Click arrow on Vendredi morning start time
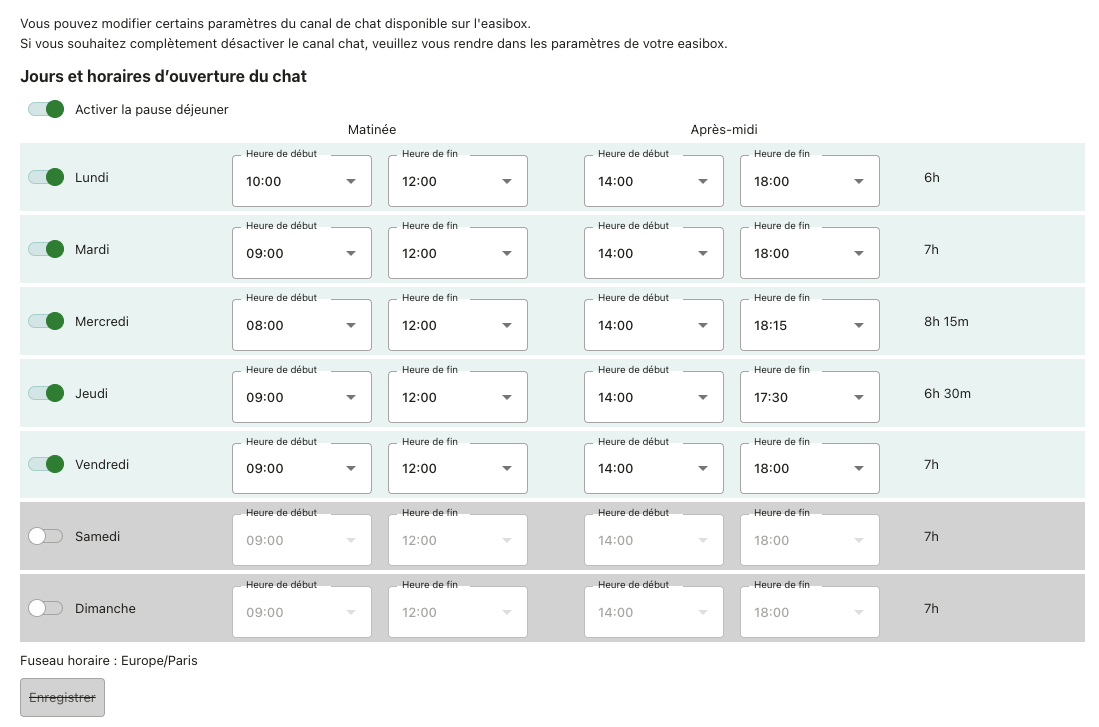This screenshot has height=727, width=1099. 351,468
